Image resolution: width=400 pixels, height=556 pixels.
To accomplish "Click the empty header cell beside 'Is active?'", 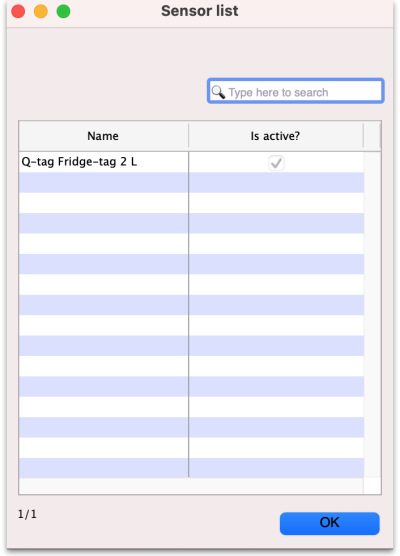I will 372,136.
